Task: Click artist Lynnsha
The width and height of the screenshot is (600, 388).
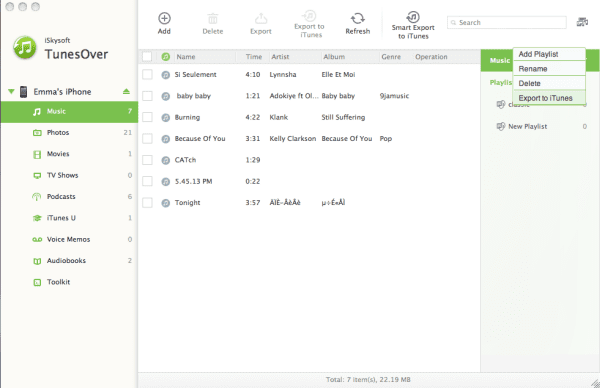Action: 283,75
